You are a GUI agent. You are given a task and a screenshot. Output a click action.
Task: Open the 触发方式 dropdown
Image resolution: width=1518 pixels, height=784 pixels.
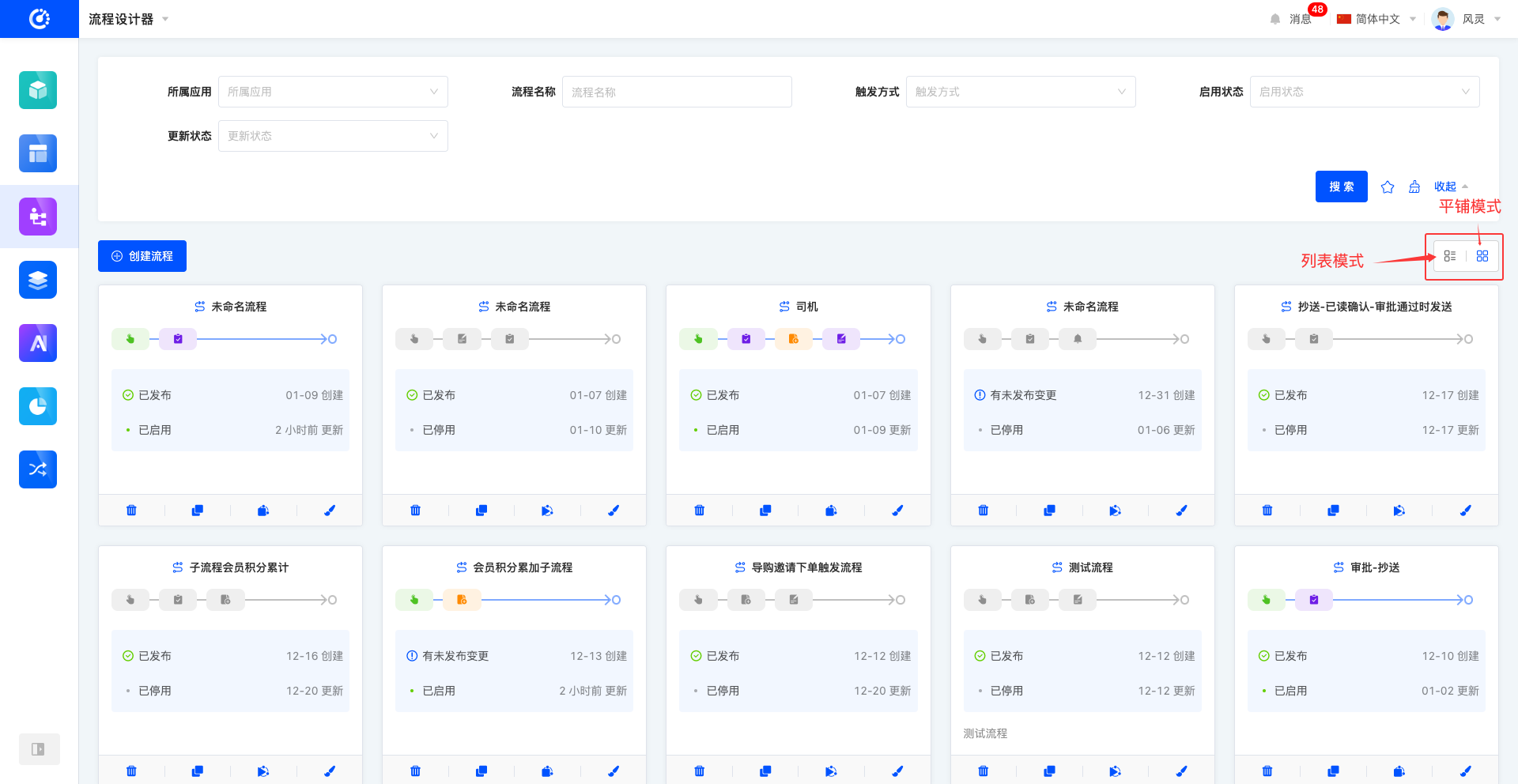(x=1020, y=92)
